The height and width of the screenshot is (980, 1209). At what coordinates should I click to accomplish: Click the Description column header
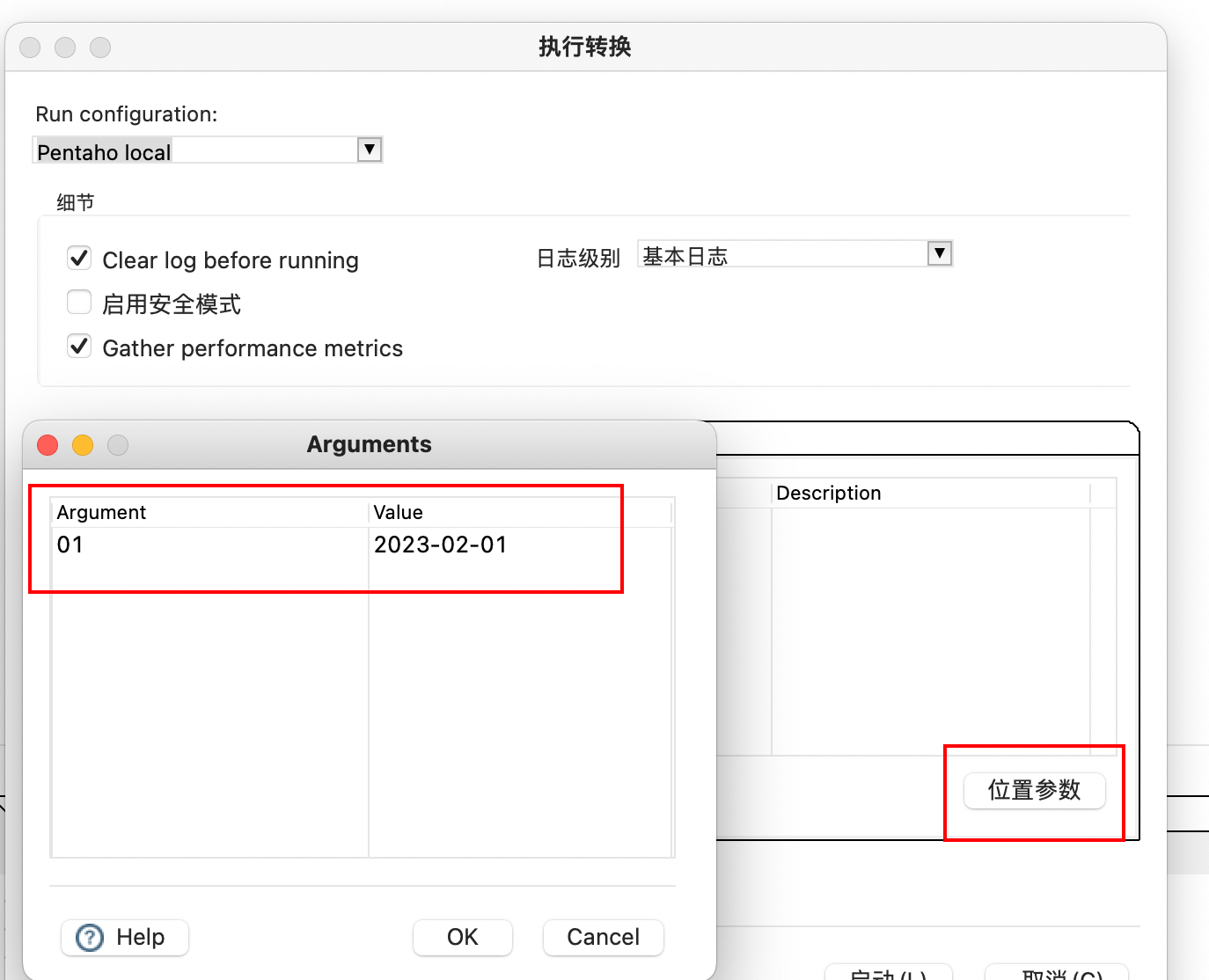(931, 493)
